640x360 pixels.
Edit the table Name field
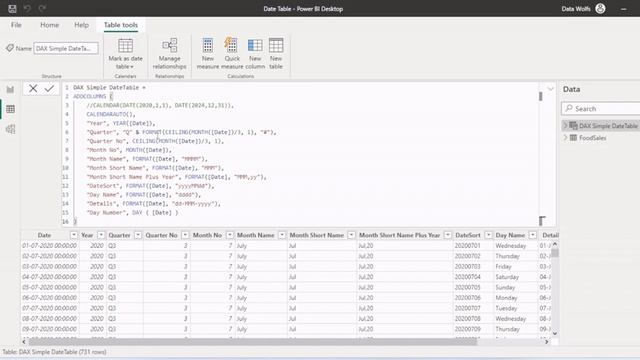click(66, 48)
